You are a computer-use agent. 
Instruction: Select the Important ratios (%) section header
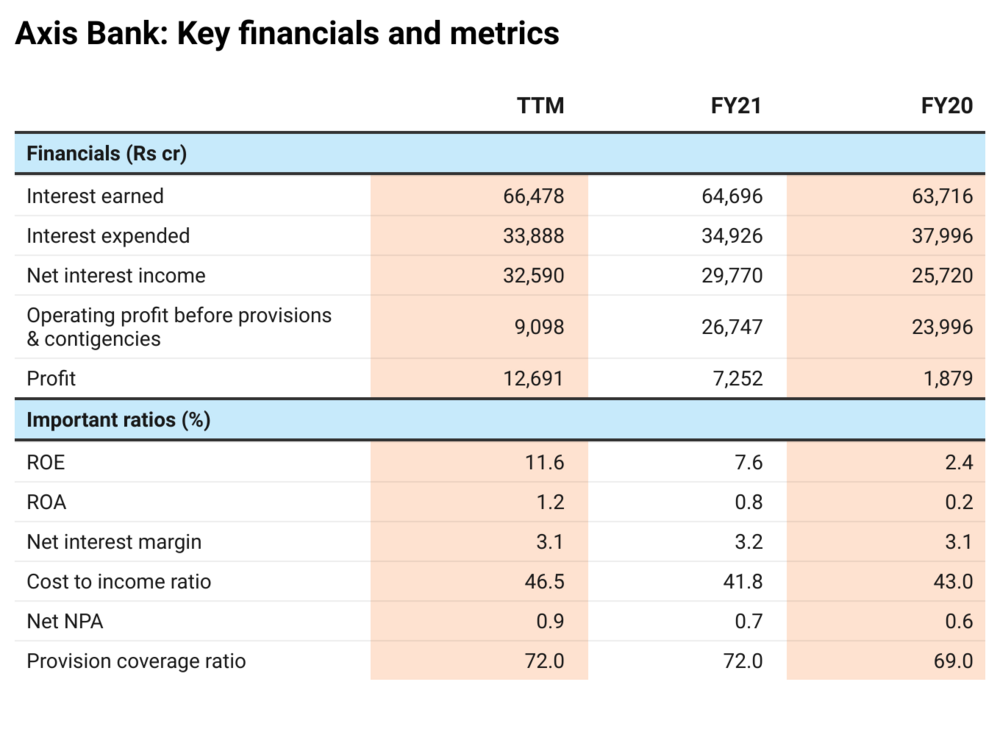click(118, 420)
